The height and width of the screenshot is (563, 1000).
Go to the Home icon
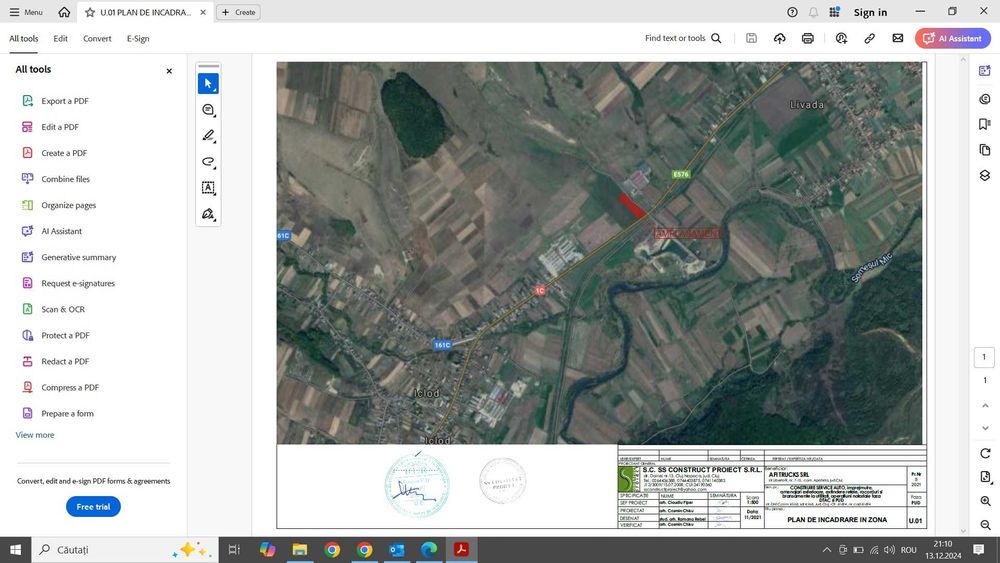point(64,12)
